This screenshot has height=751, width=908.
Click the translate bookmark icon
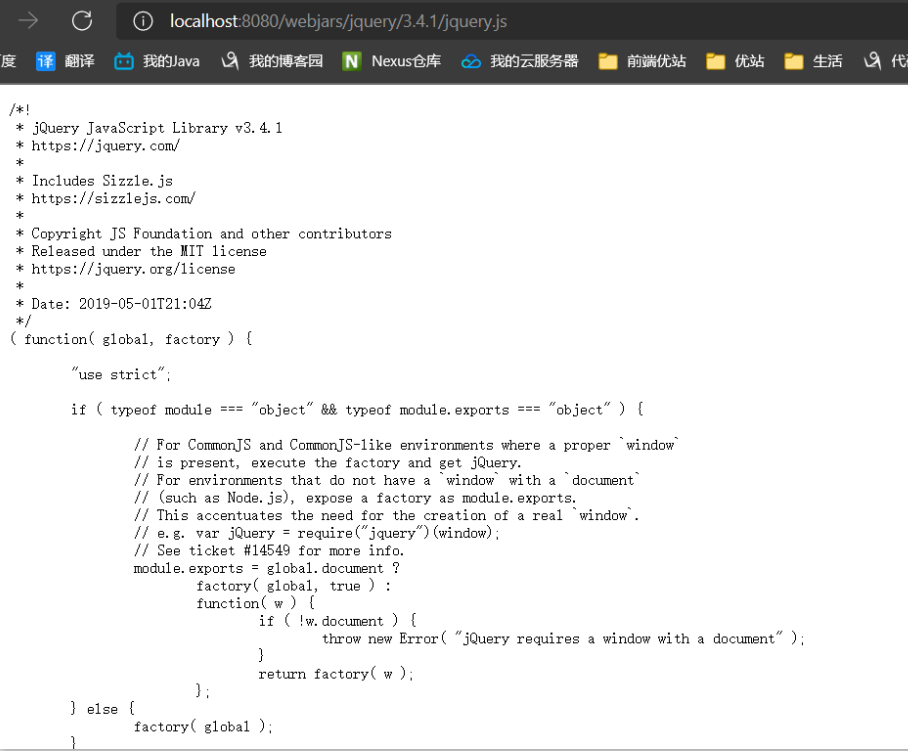[x=45, y=61]
